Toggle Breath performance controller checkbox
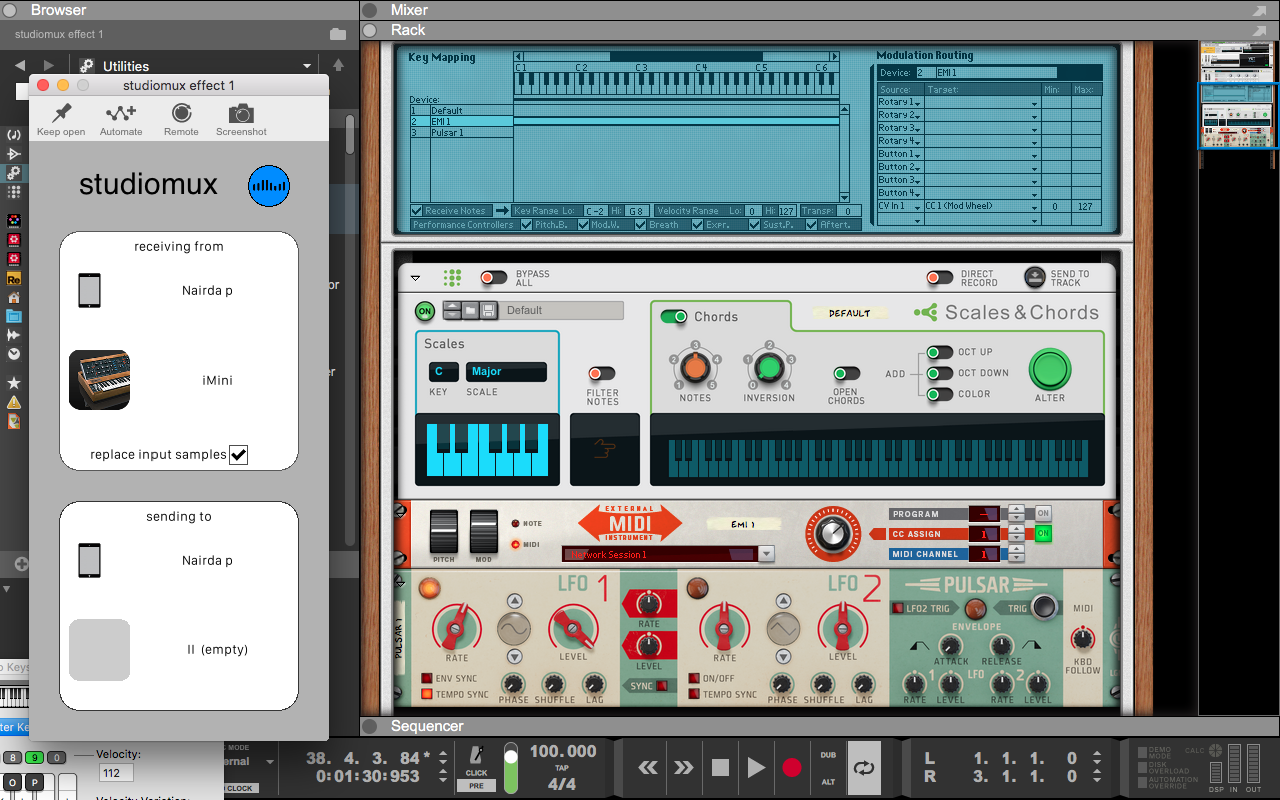Screen dimensions: 1280x800 click(x=640, y=225)
